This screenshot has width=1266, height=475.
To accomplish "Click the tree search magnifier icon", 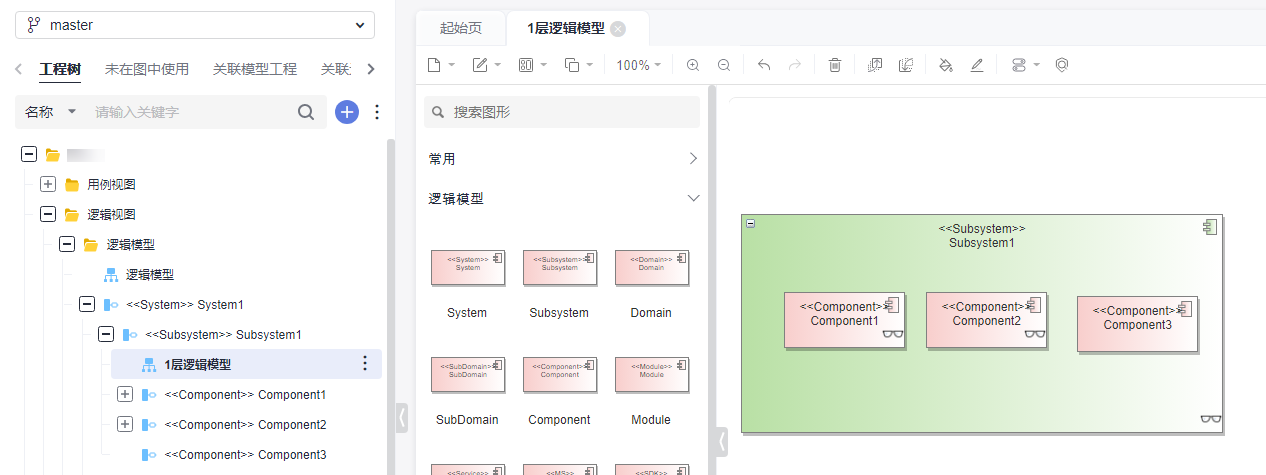I will [306, 112].
